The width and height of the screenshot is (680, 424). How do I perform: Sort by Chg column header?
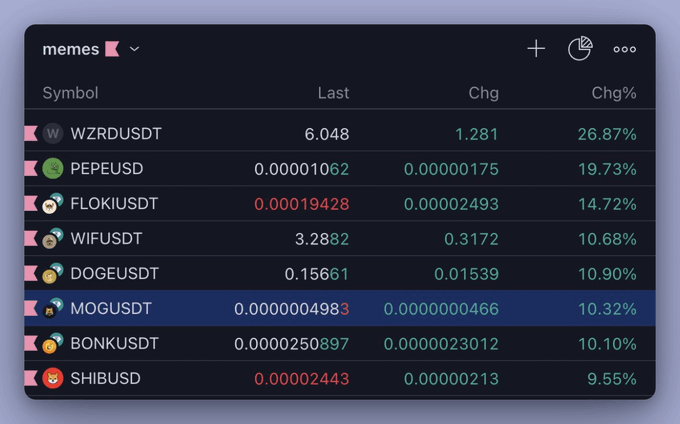[x=484, y=93]
